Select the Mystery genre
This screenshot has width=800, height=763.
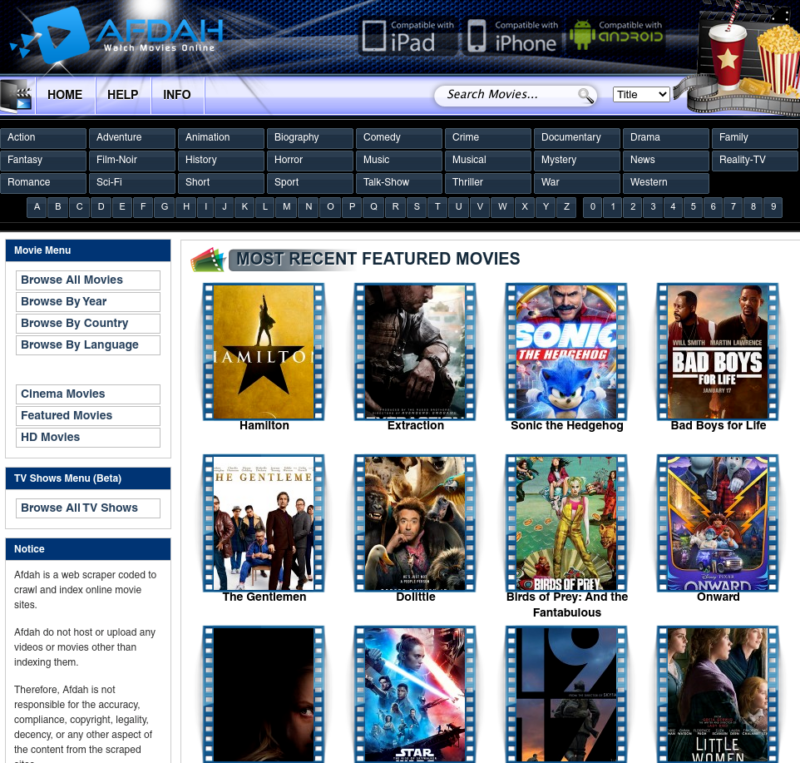tap(577, 160)
